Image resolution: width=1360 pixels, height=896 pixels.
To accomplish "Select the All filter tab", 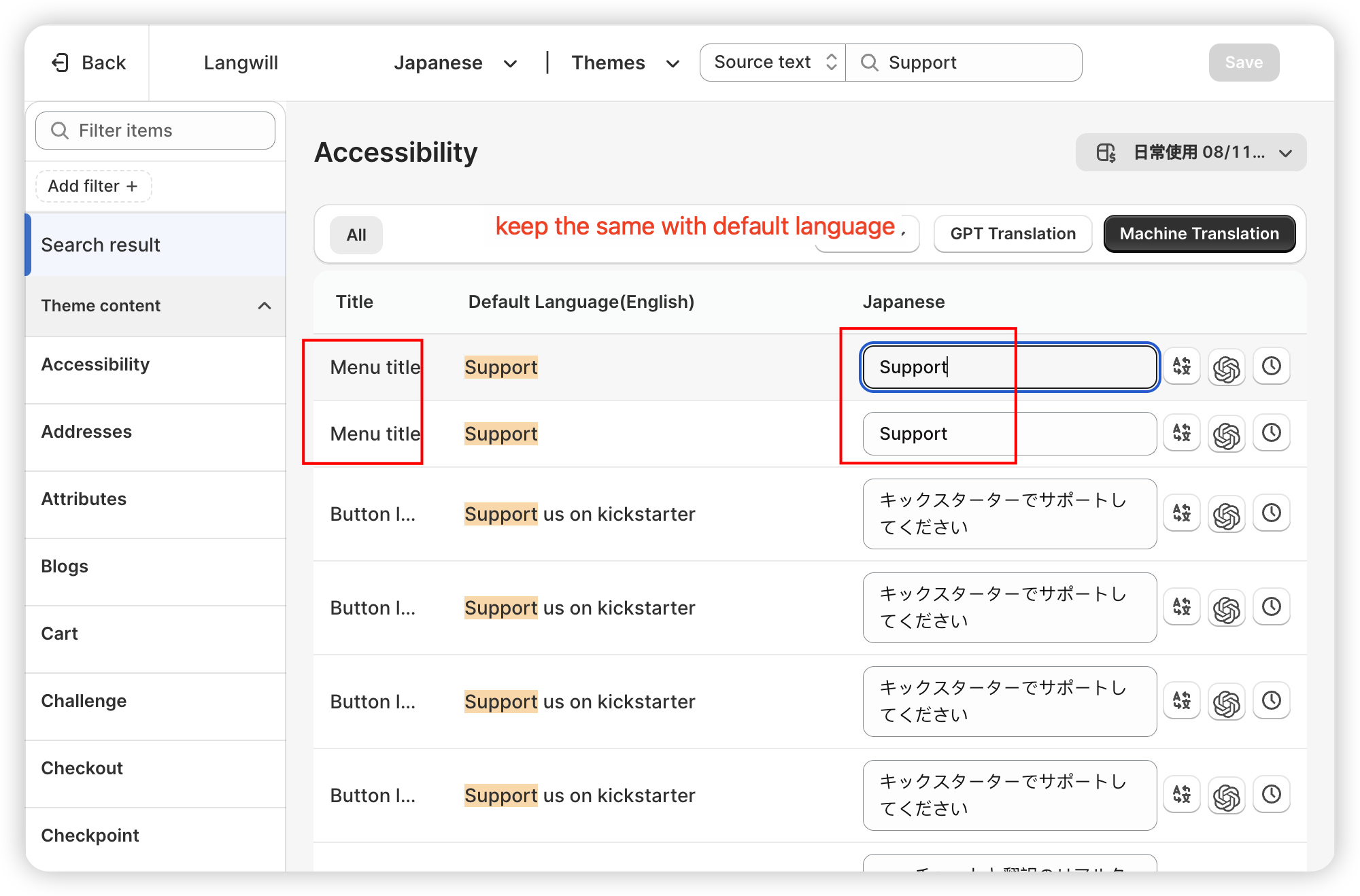I will (x=356, y=235).
